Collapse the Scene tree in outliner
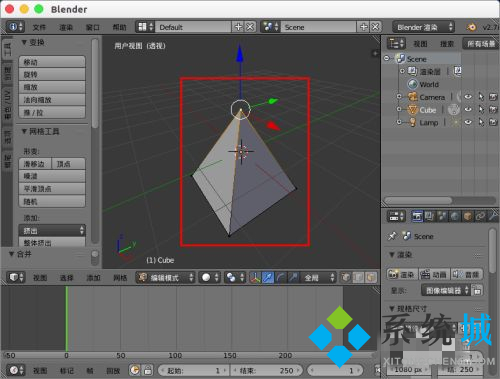This screenshot has height=379, width=500. tap(387, 58)
